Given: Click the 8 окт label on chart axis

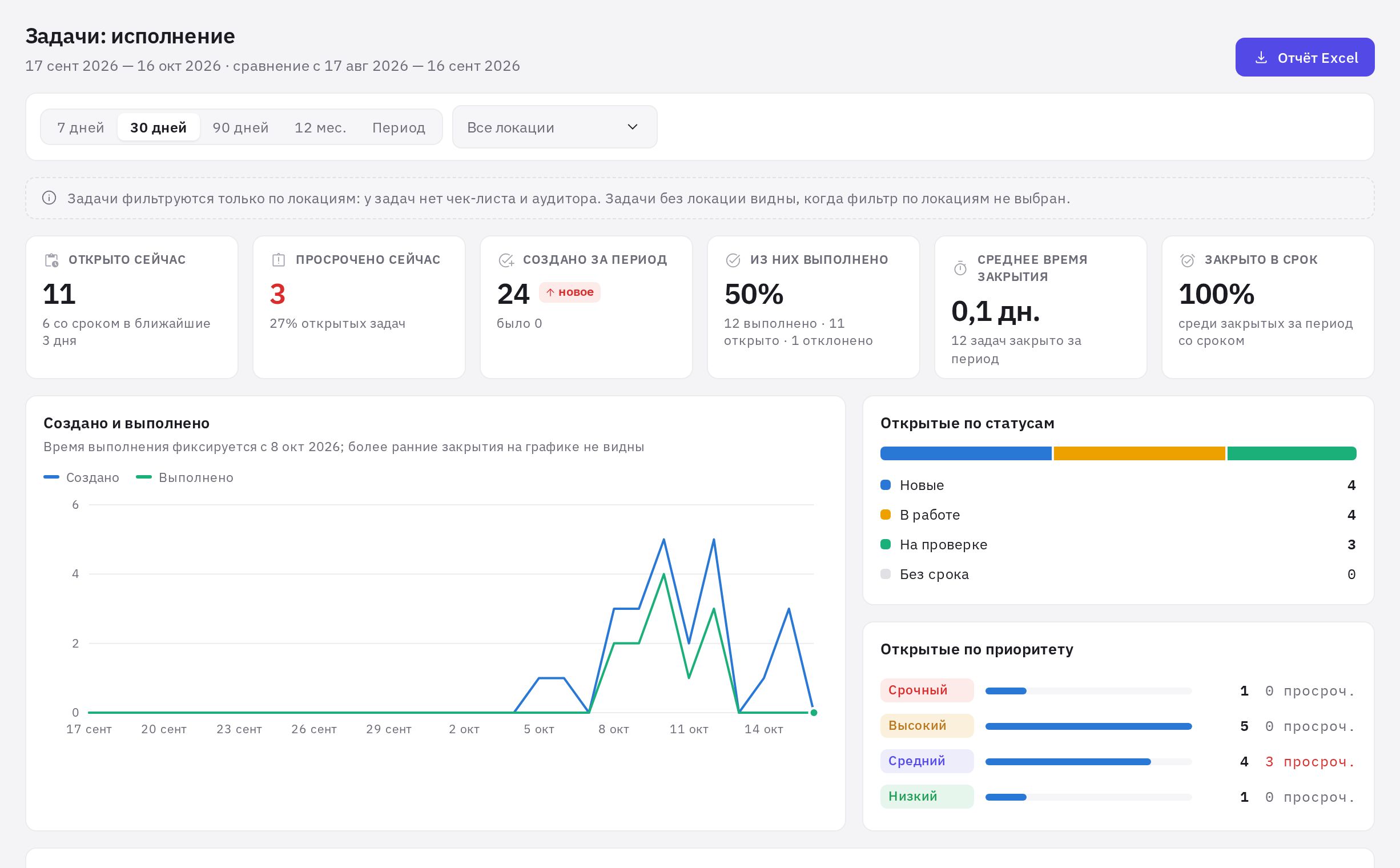Looking at the screenshot, I should [614, 729].
